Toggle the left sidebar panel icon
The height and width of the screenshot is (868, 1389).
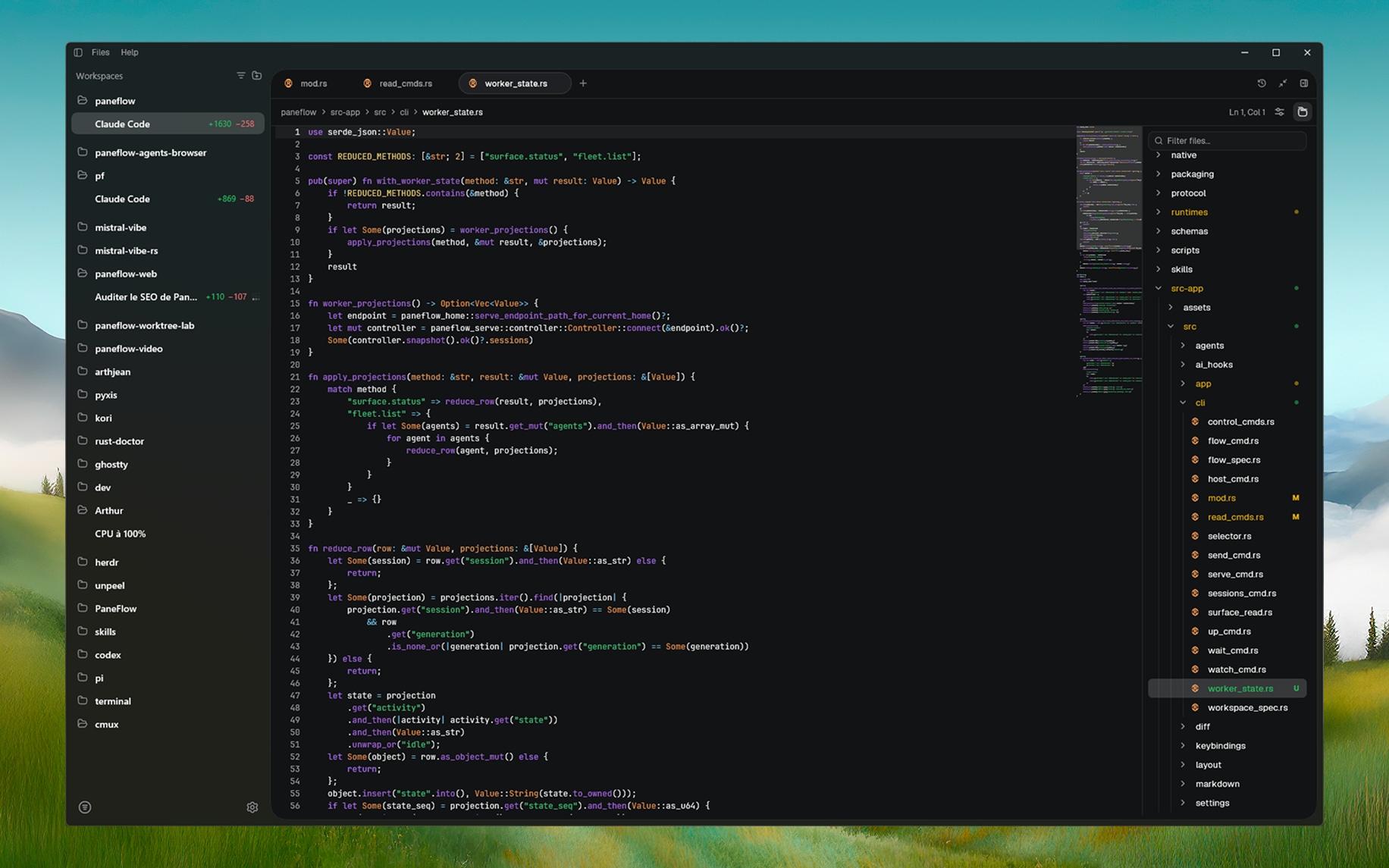pos(78,52)
